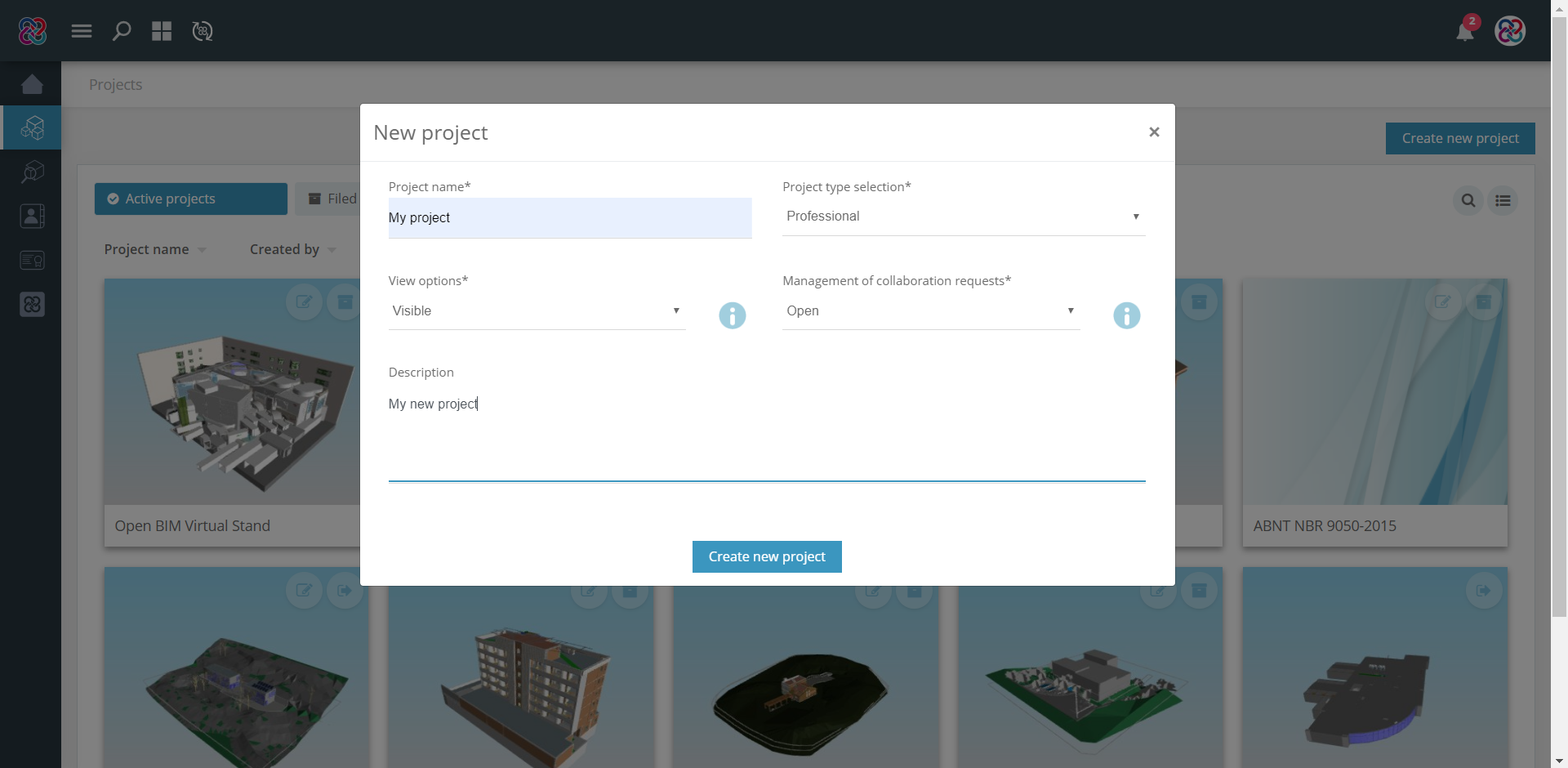1568x768 pixels.
Task: Click the Description text field in the dialog
Action: coord(766,425)
